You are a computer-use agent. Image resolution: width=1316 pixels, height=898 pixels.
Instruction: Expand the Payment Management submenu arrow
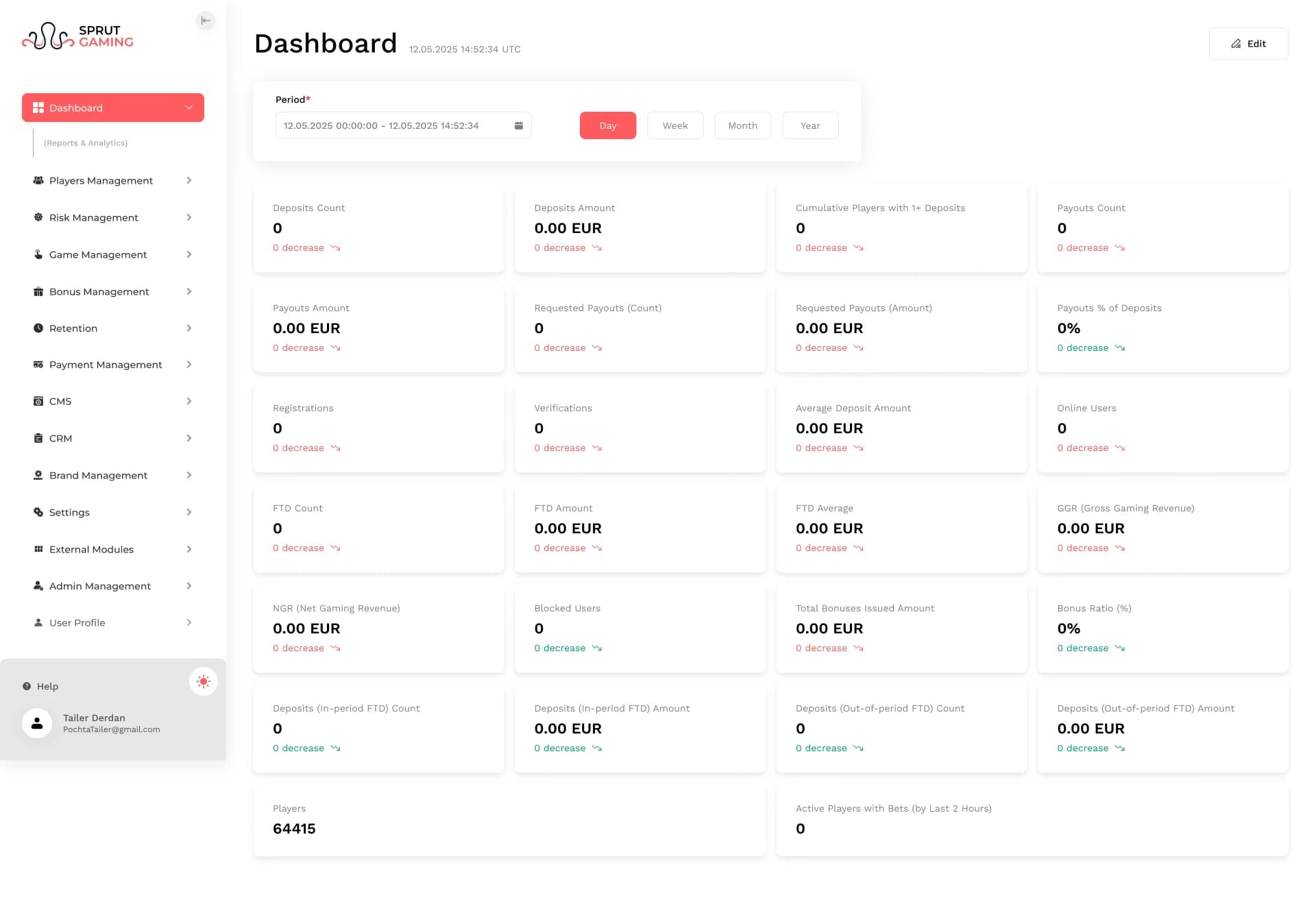[189, 365]
